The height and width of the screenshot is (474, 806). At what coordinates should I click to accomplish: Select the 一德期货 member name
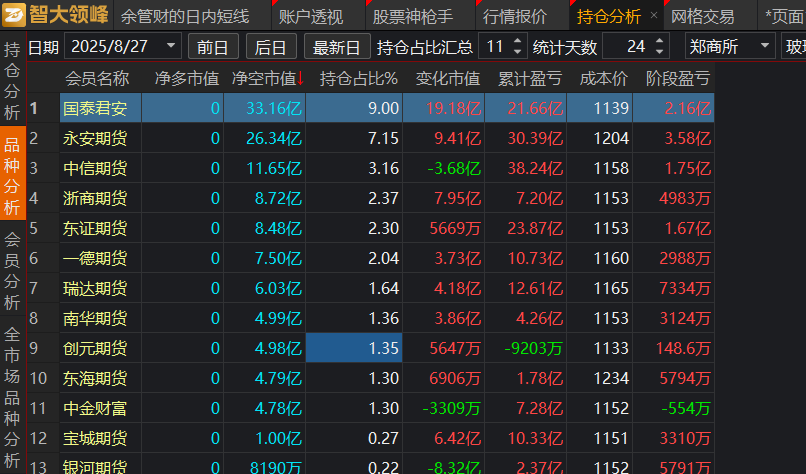95,258
